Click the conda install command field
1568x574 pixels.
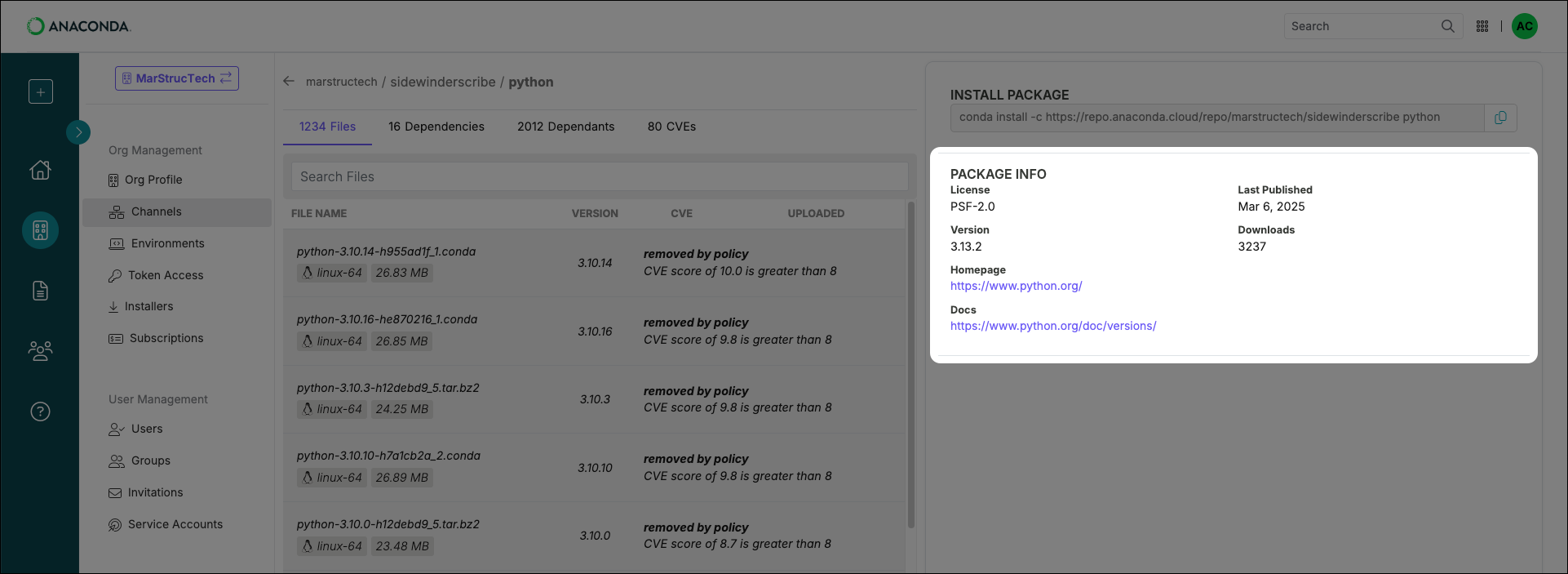coord(1216,118)
